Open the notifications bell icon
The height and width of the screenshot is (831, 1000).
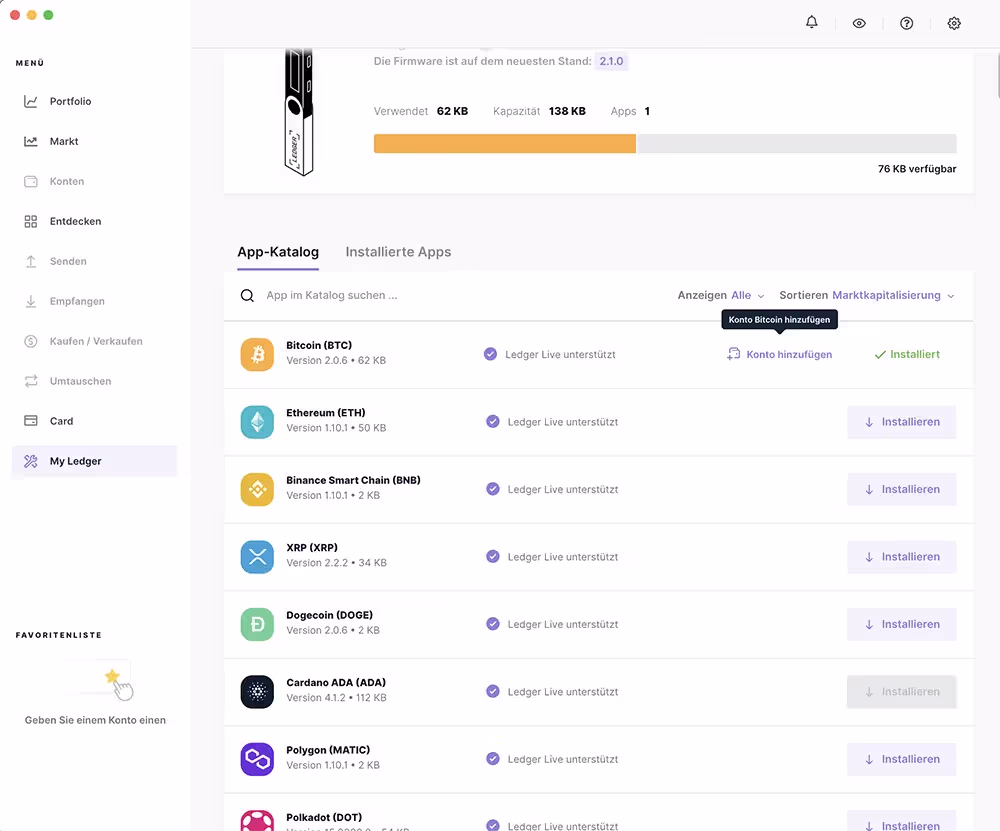tap(811, 22)
